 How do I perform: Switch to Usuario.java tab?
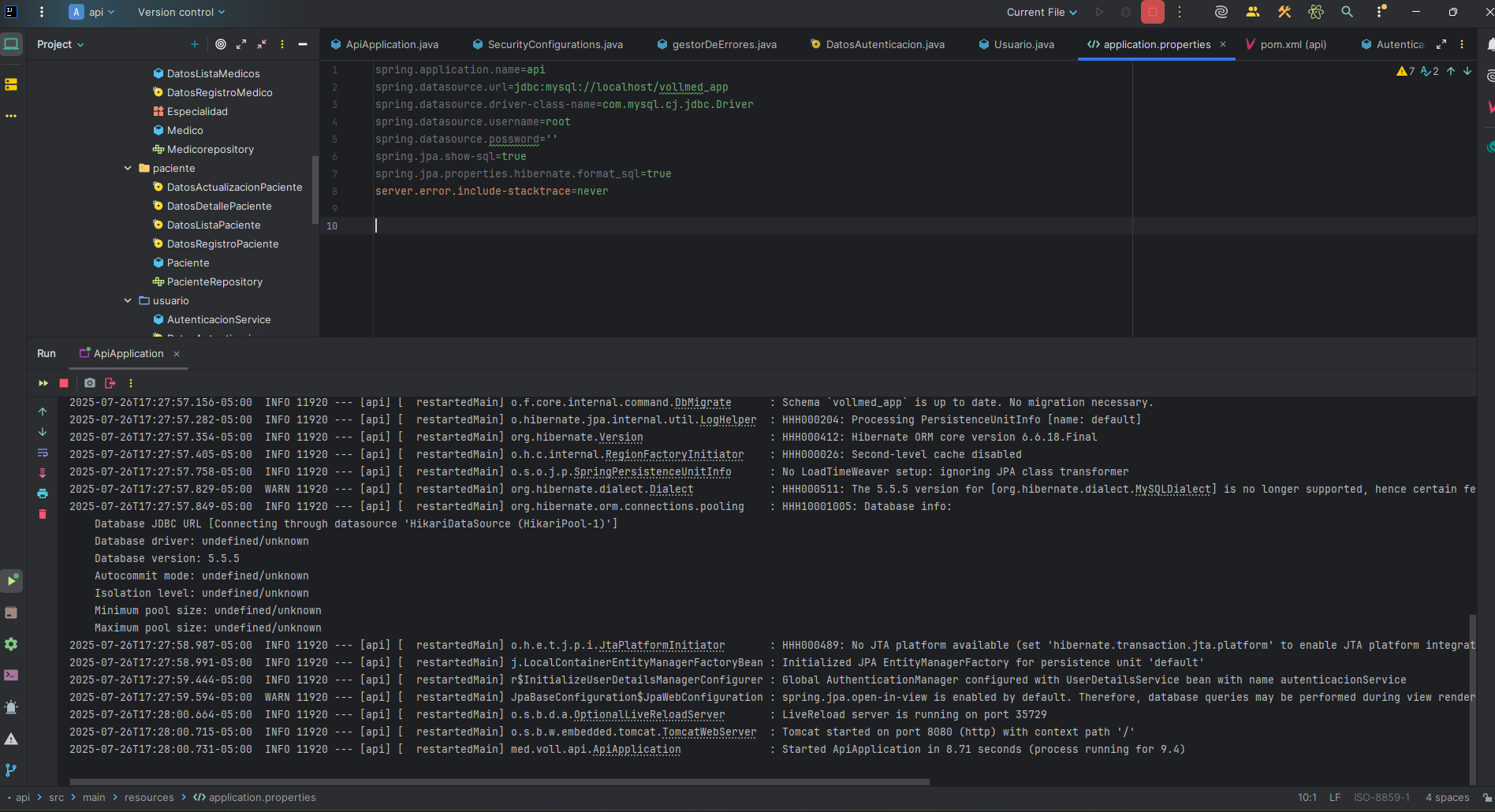pyautogui.click(x=1016, y=44)
